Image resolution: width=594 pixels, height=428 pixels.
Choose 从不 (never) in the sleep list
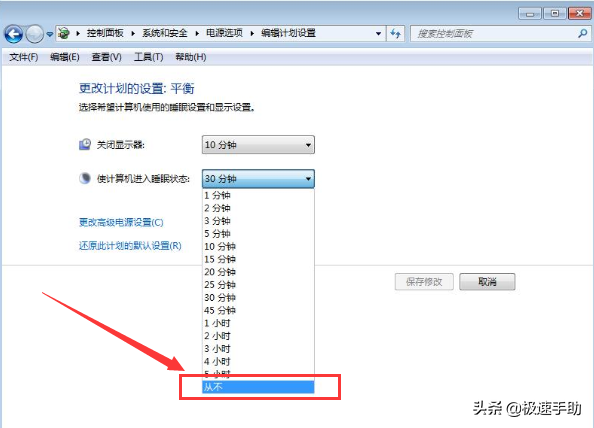(x=258, y=387)
